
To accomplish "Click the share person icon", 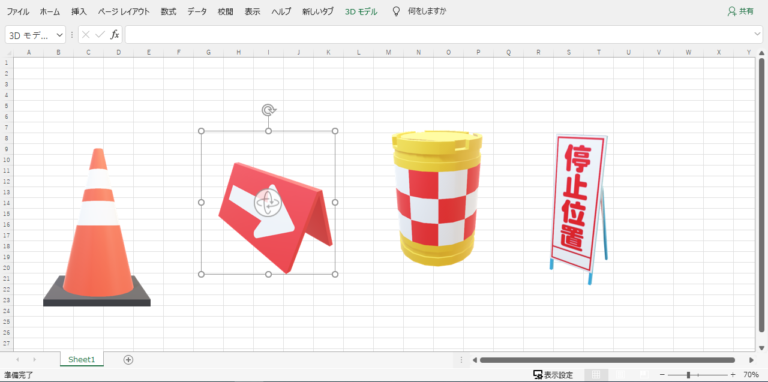I will tap(732, 12).
